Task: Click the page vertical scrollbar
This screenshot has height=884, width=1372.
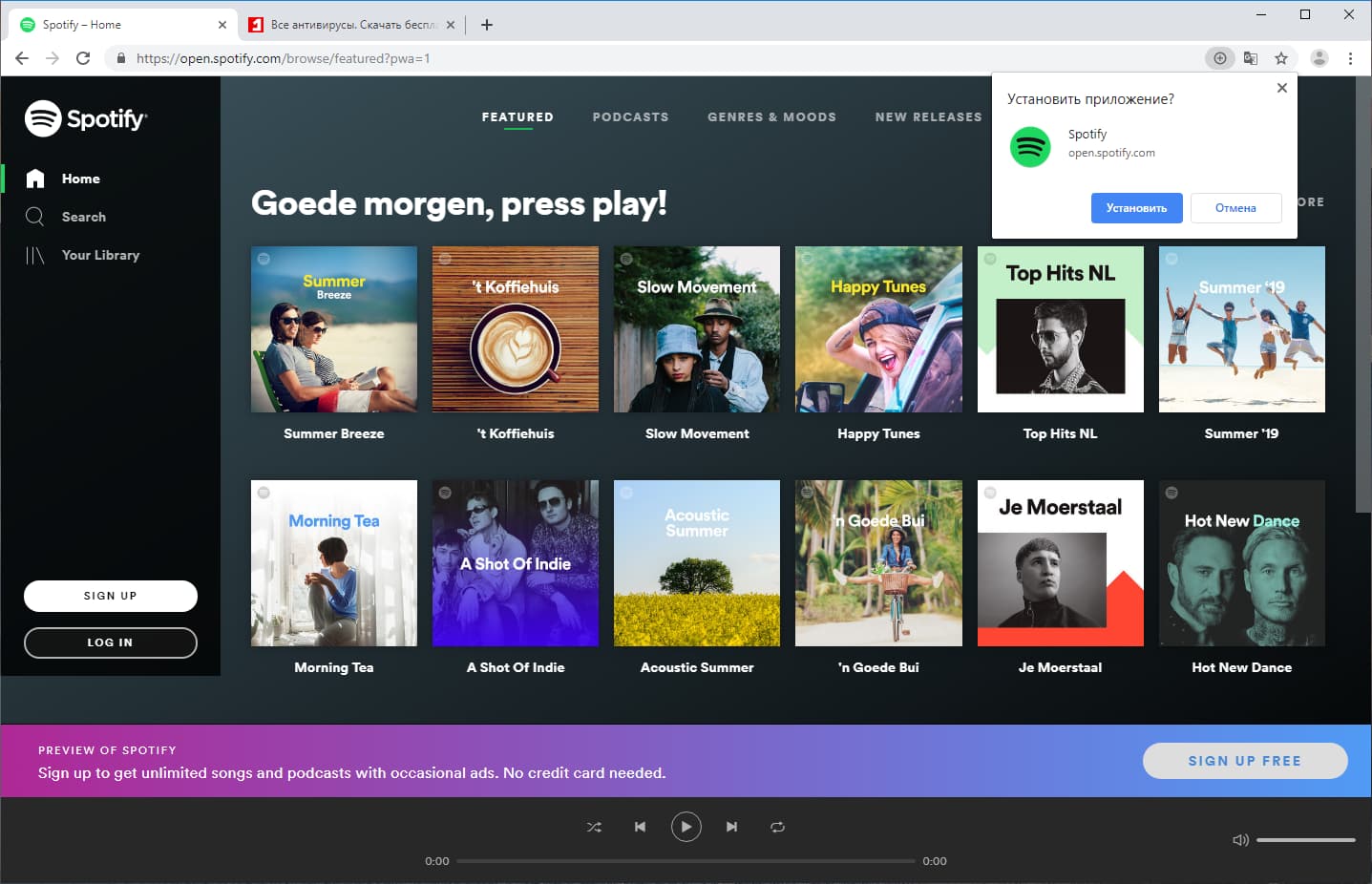Action: coord(1363,296)
